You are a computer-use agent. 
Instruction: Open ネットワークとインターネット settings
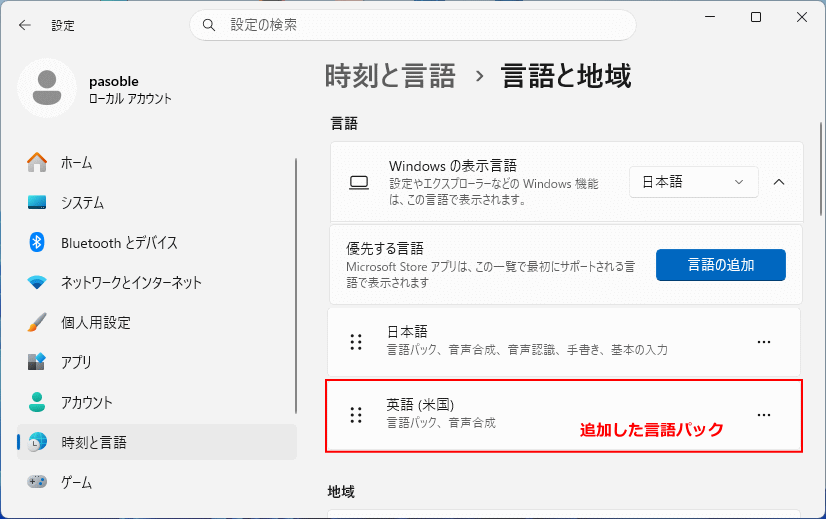[157, 282]
